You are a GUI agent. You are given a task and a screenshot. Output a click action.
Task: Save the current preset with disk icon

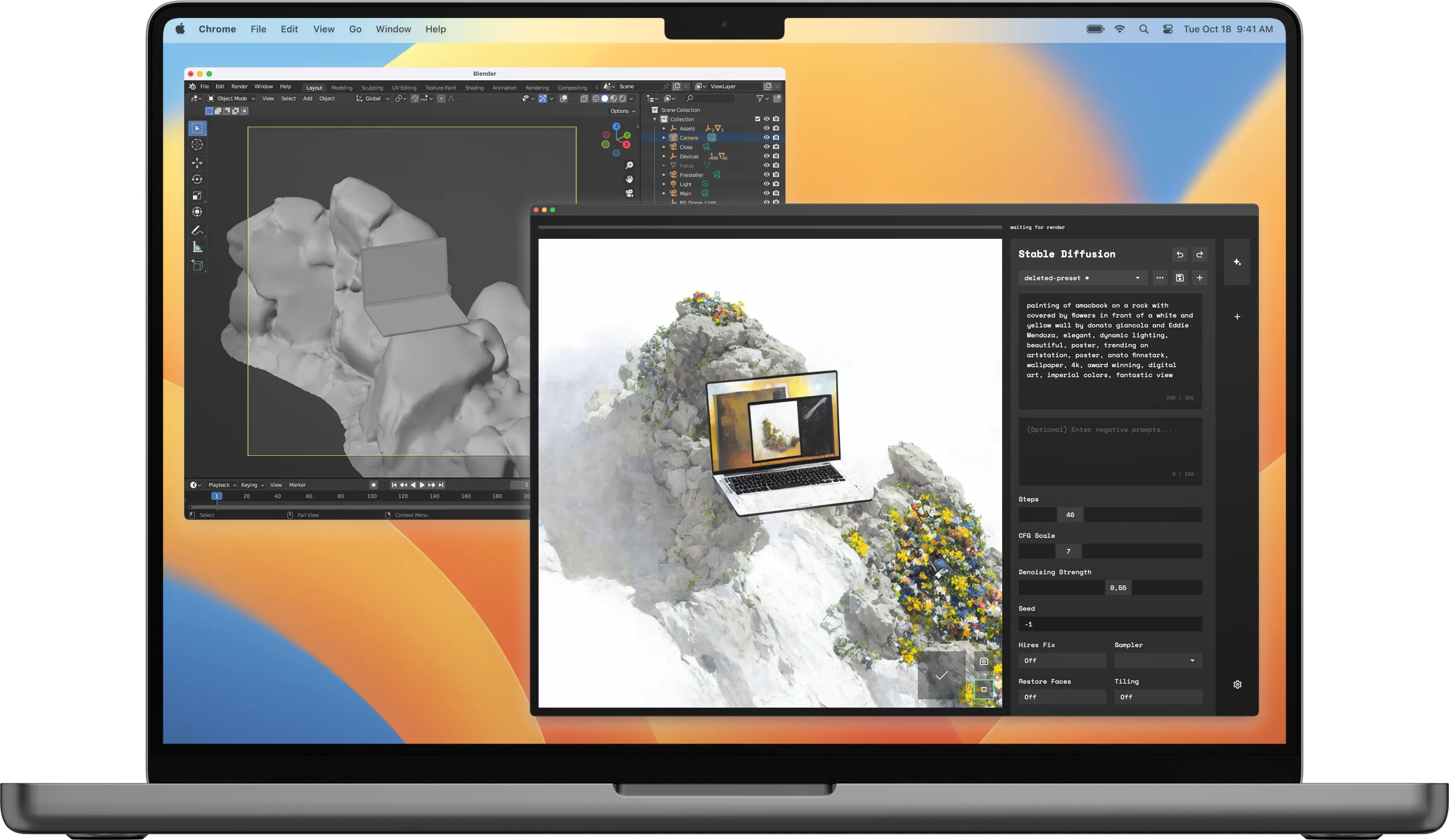click(x=1179, y=278)
